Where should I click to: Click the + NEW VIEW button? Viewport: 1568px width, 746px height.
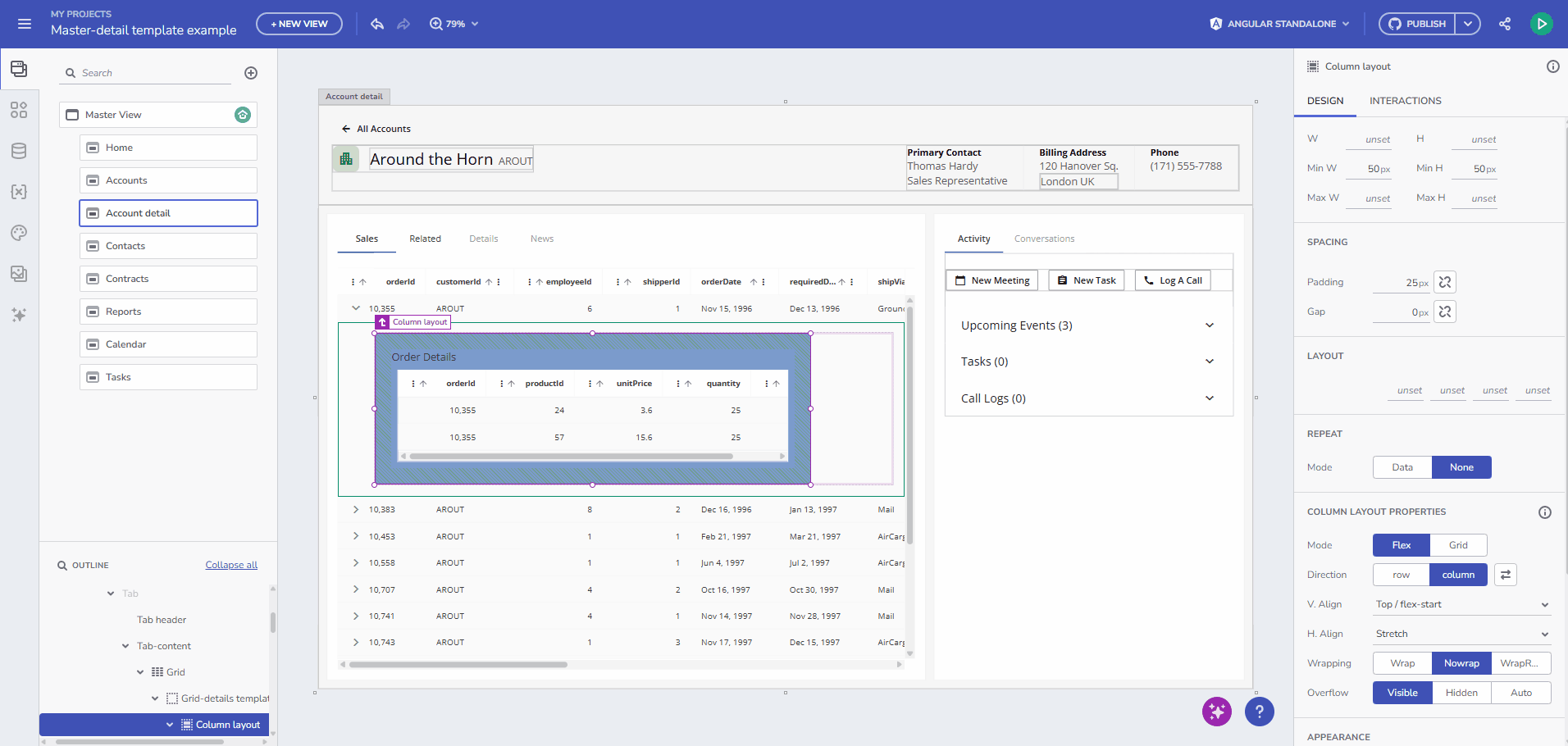299,24
